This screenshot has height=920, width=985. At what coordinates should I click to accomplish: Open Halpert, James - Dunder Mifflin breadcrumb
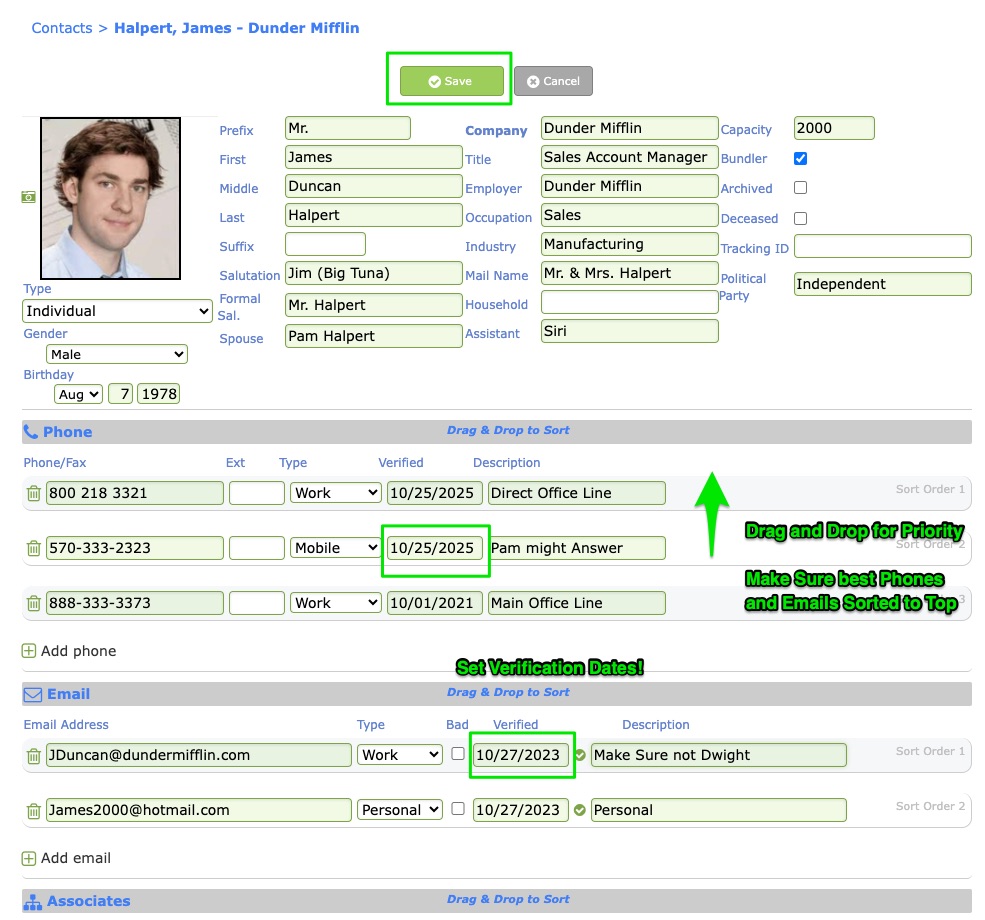236,28
